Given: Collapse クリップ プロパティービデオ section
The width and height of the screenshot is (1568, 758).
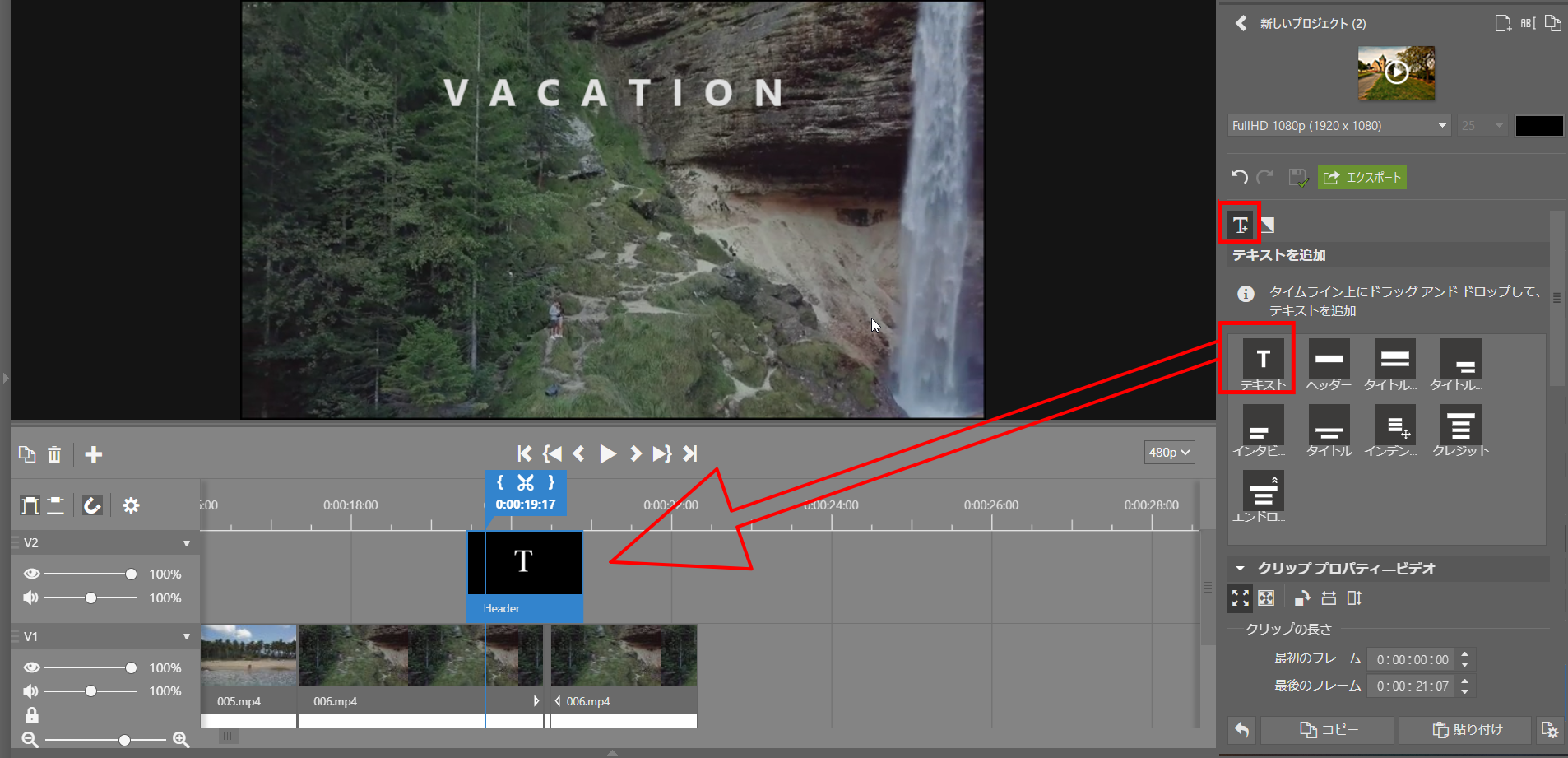Looking at the screenshot, I should [1240, 568].
